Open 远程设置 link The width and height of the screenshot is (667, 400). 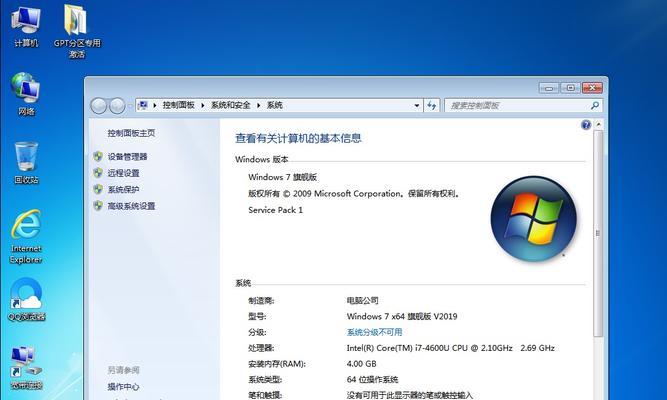click(x=123, y=173)
